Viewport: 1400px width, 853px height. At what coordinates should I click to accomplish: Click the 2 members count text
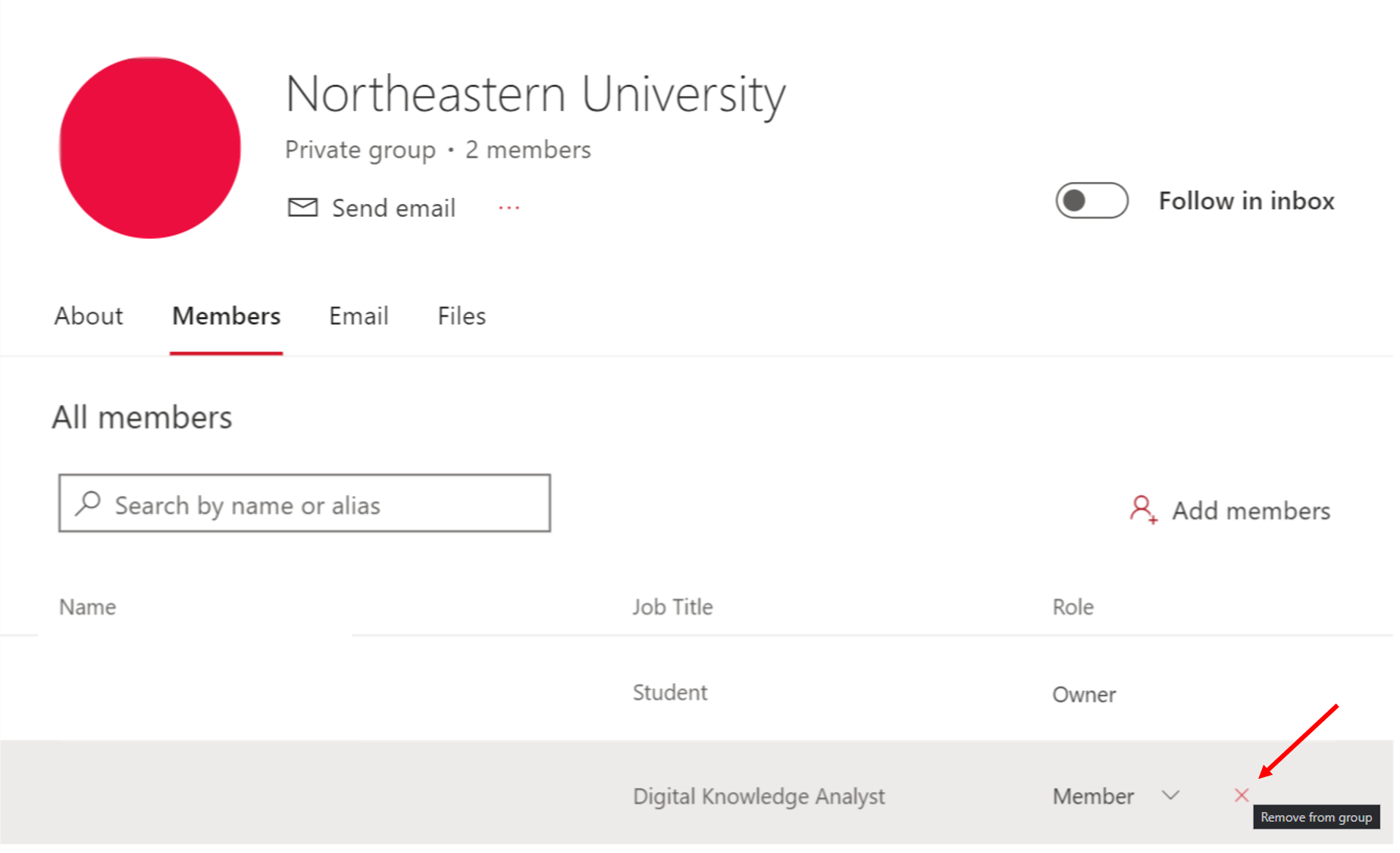pos(528,150)
